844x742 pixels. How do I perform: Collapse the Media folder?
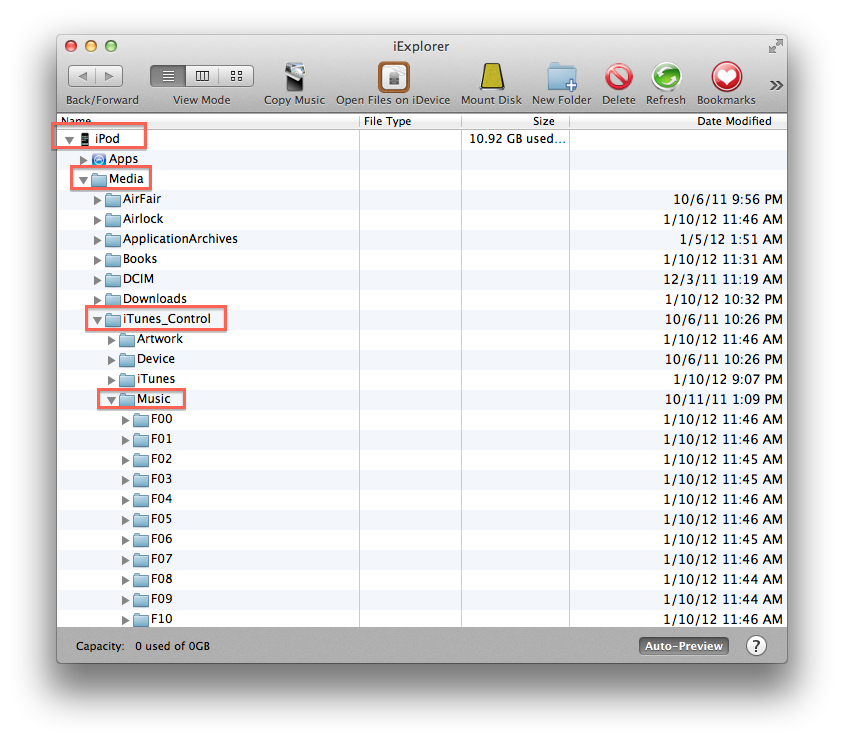[x=83, y=180]
